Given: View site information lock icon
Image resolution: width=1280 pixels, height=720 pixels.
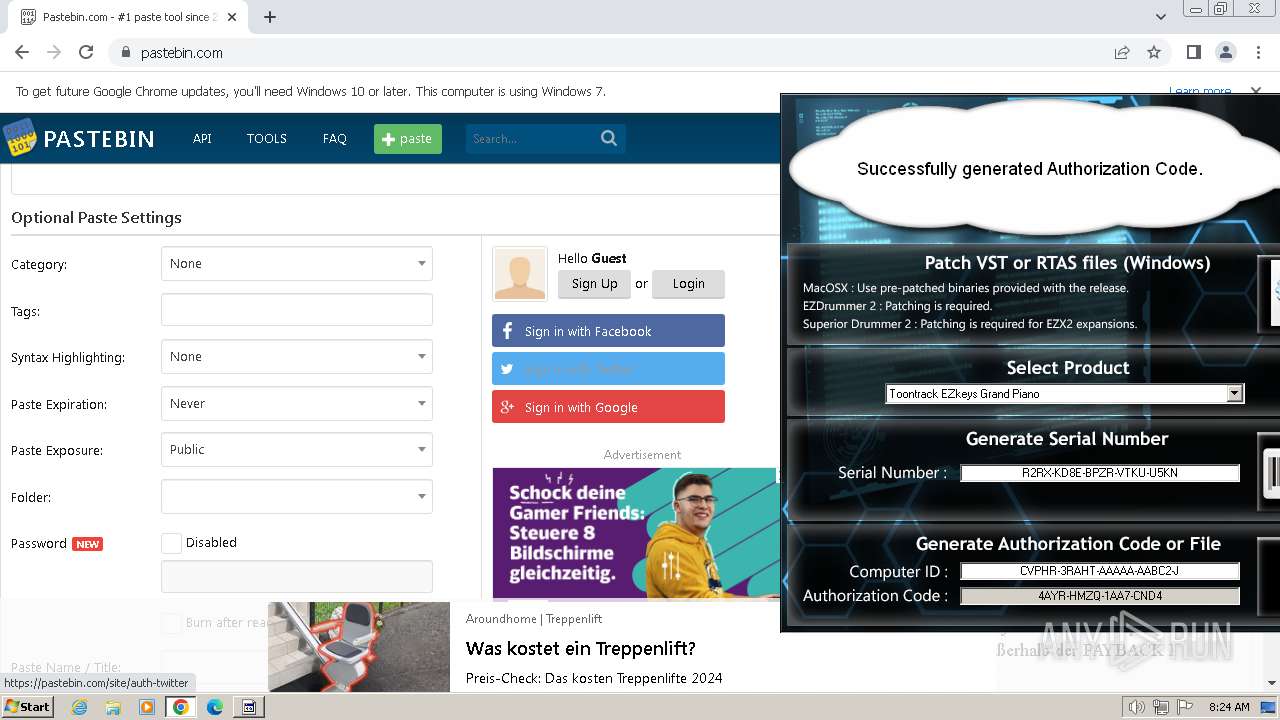Looking at the screenshot, I should 126,52.
